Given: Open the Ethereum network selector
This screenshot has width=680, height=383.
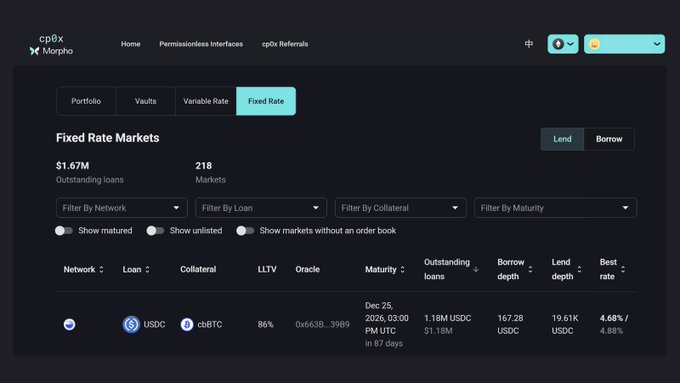Looking at the screenshot, I should click(x=562, y=44).
